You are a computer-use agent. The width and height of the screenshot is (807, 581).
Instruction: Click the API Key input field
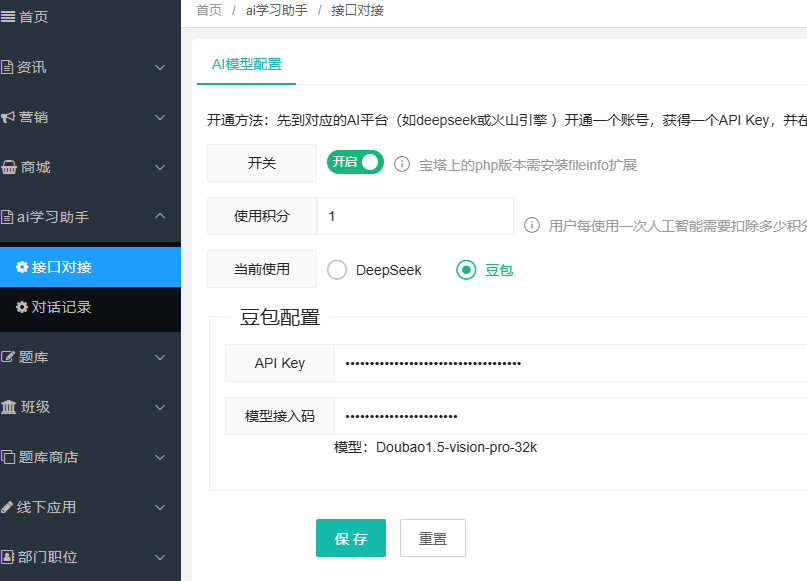point(570,363)
